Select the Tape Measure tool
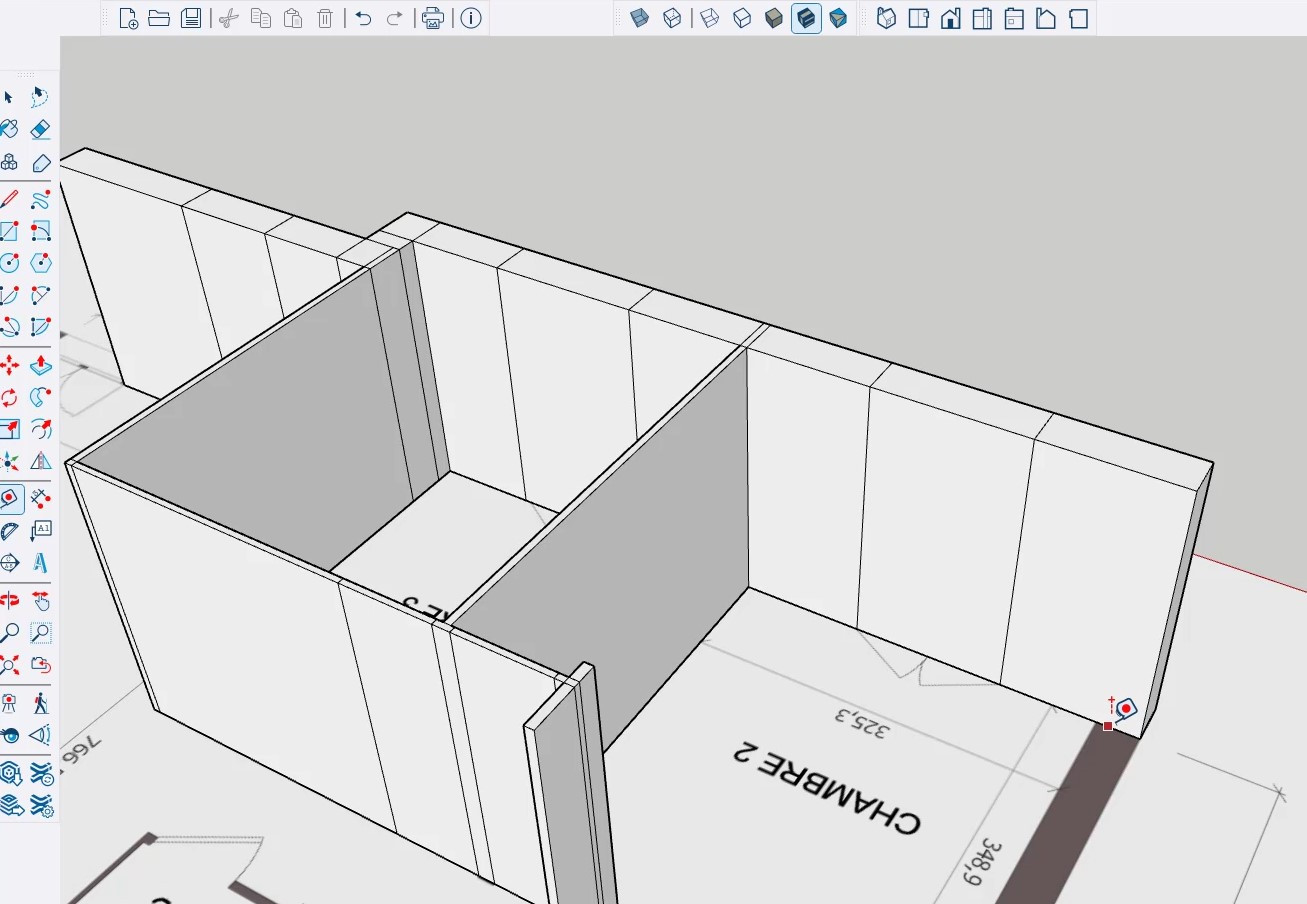The height and width of the screenshot is (904, 1307). (10, 497)
